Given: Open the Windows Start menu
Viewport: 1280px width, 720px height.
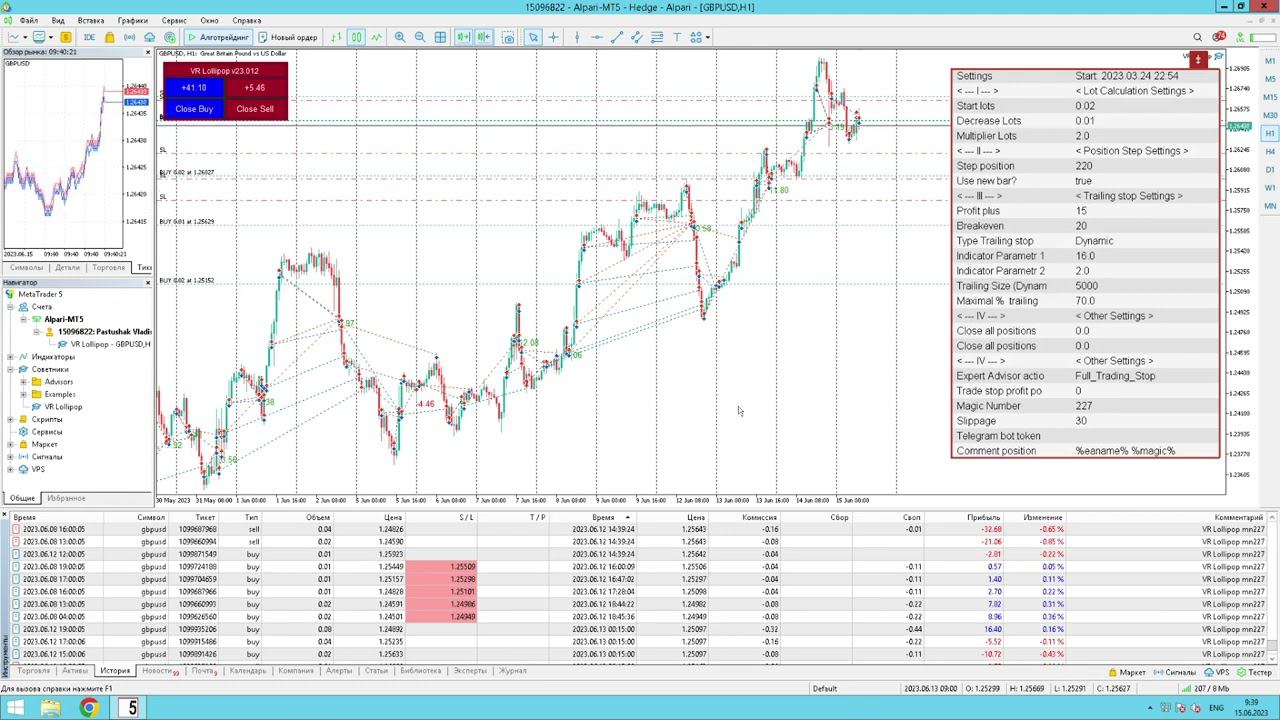Looking at the screenshot, I should point(17,708).
